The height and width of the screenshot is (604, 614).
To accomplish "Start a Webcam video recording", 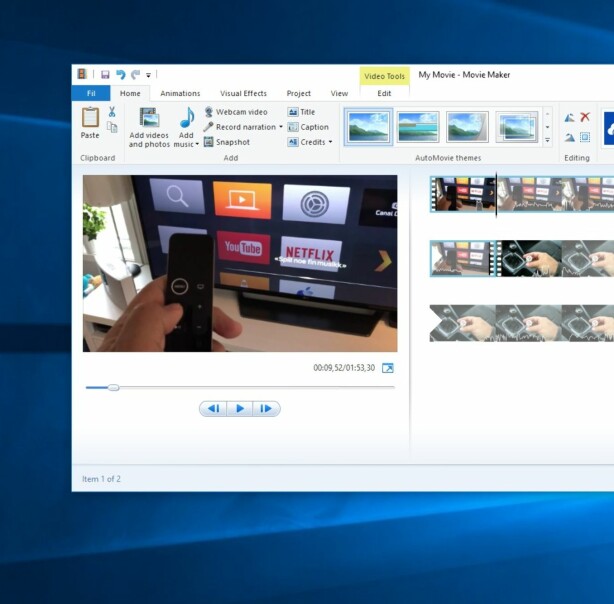I will [236, 112].
